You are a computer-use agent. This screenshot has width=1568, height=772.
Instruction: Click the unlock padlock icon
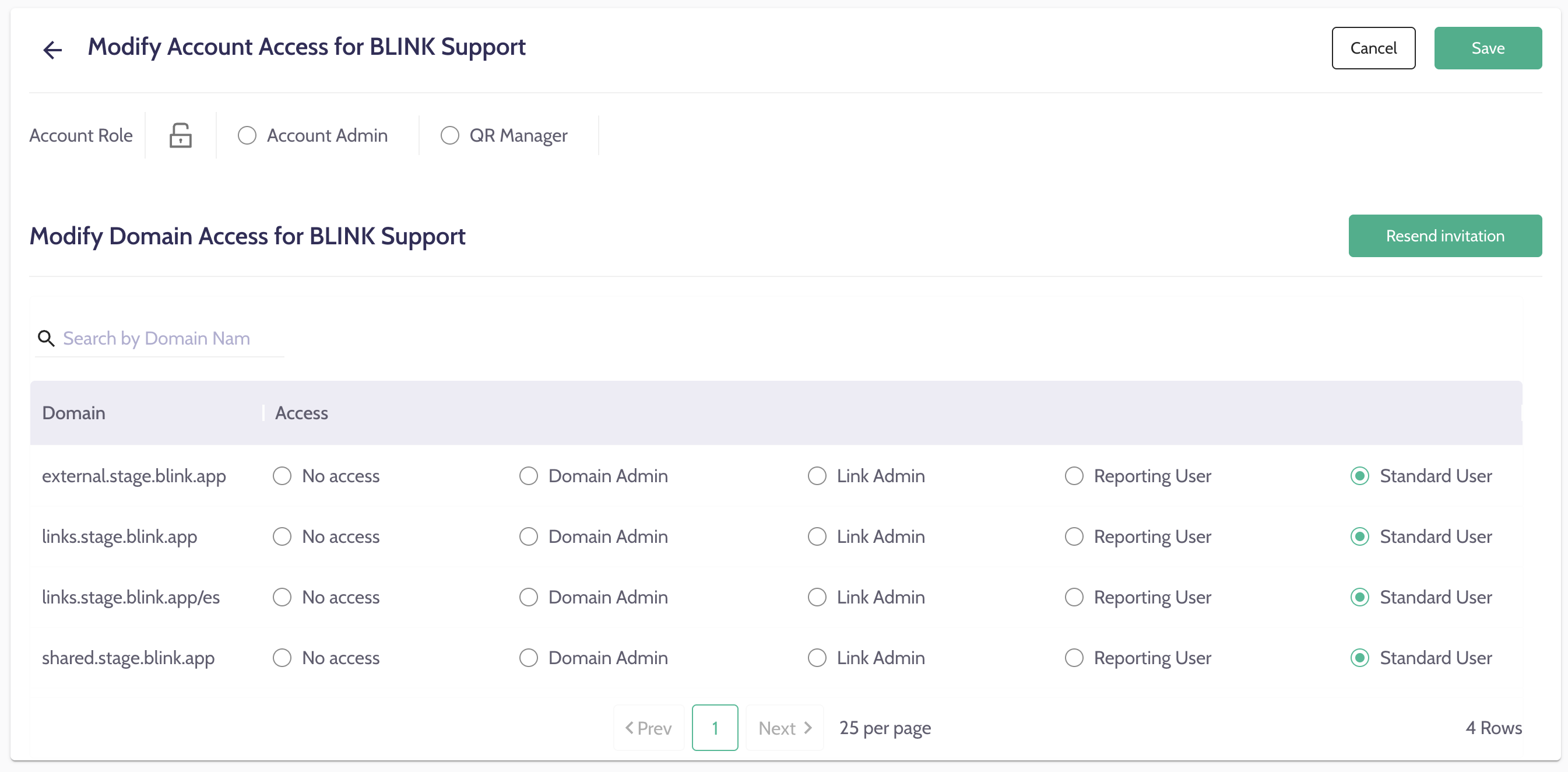(x=180, y=135)
